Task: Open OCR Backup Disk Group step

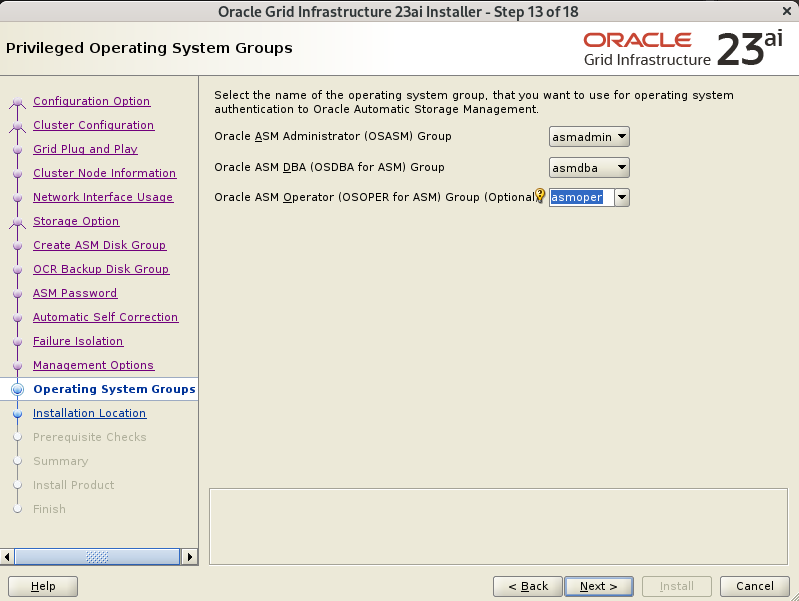Action: [101, 269]
